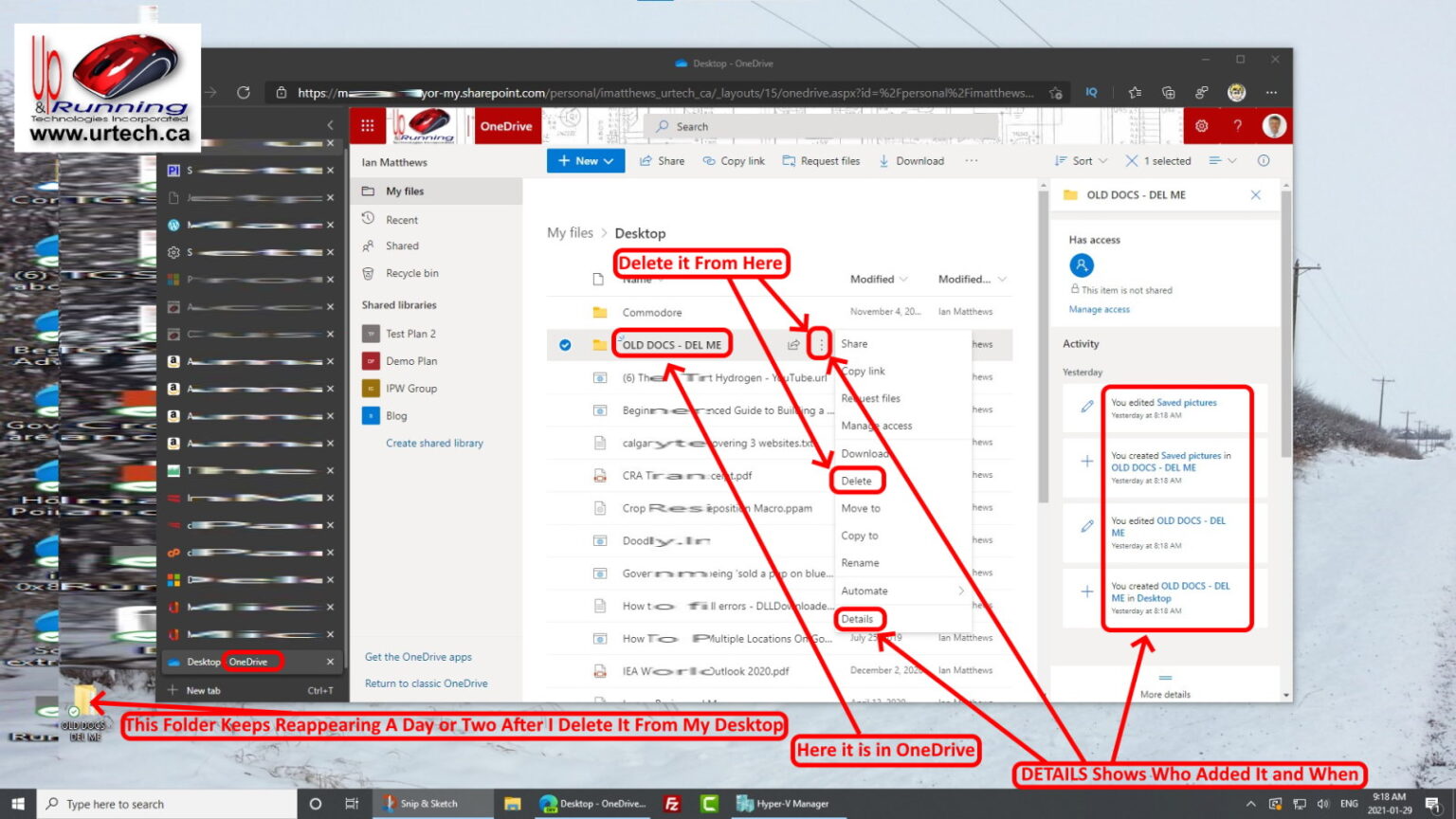Image resolution: width=1456 pixels, height=819 pixels.
Task: Open Recycle bin in the sidebar
Action: (411, 274)
